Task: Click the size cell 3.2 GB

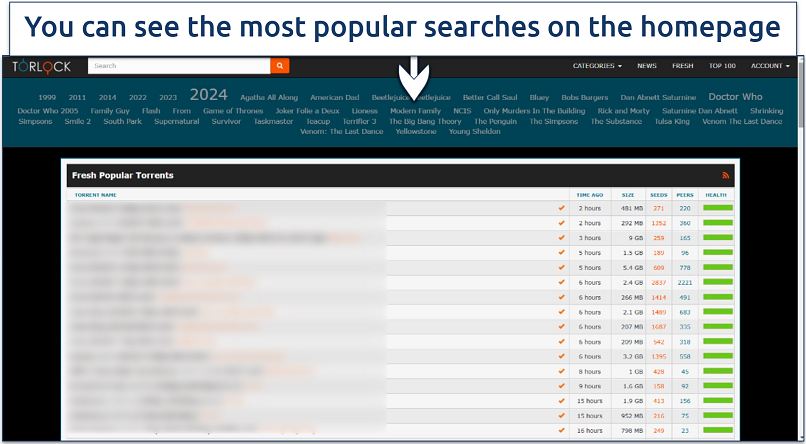Action: click(x=633, y=356)
